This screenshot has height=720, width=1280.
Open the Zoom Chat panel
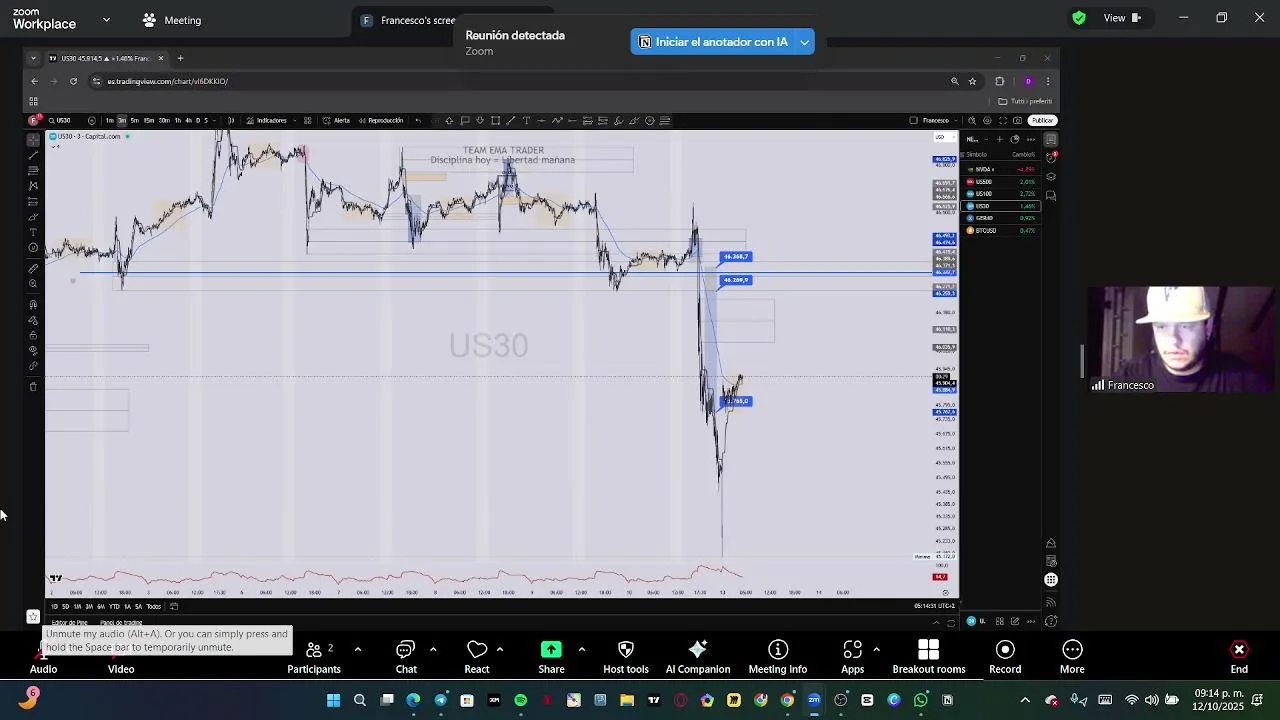tap(406, 657)
